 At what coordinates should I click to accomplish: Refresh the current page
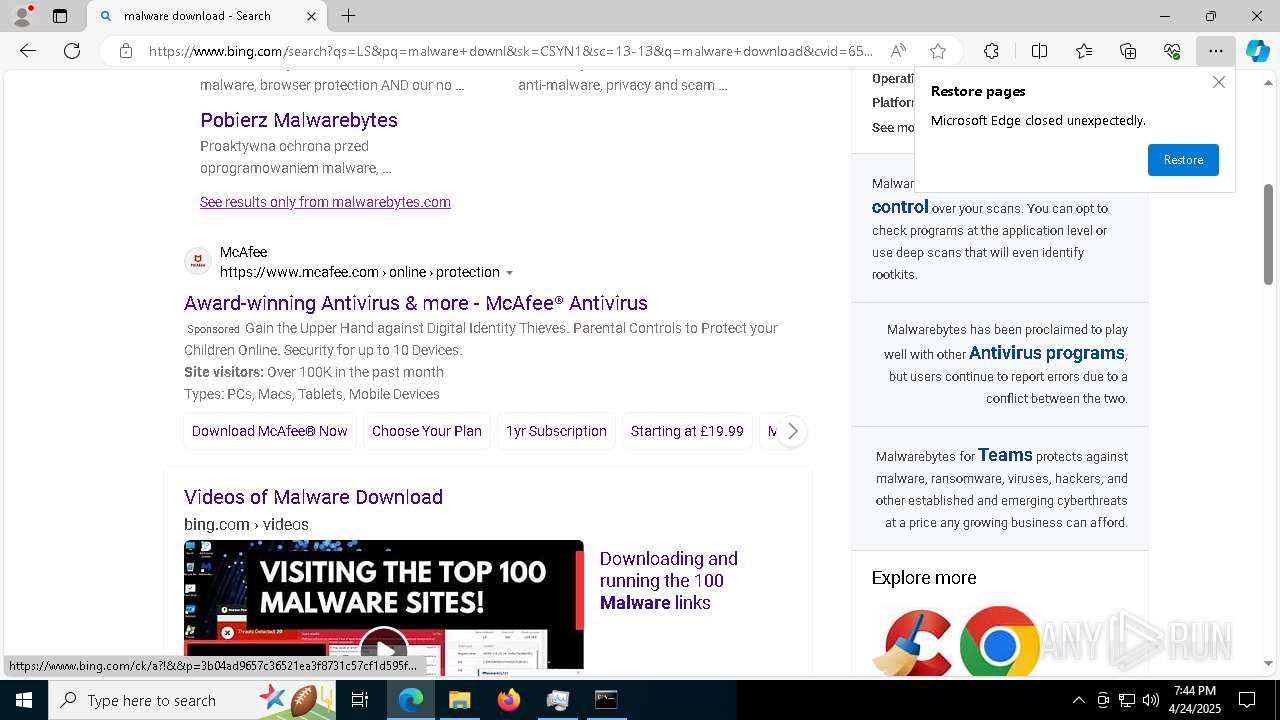coord(72,51)
